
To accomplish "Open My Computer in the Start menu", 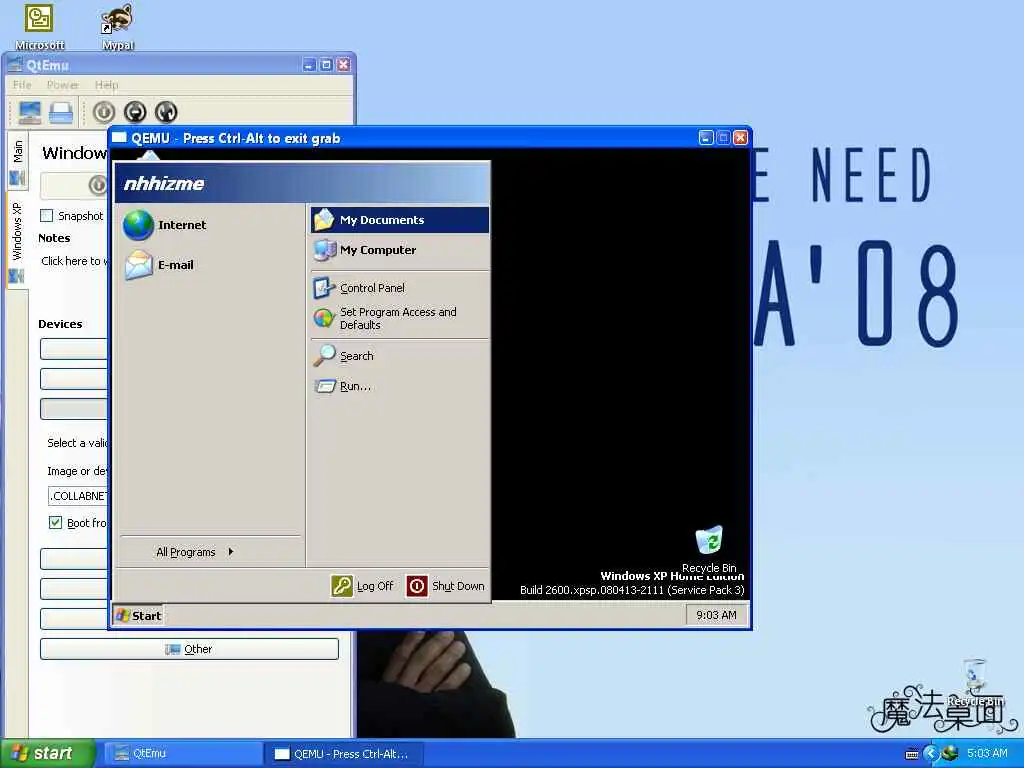I will click(x=400, y=250).
